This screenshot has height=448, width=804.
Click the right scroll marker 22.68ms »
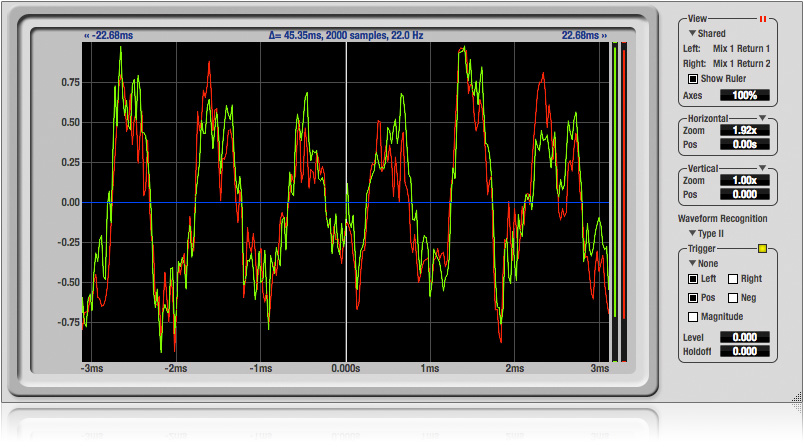tap(584, 35)
